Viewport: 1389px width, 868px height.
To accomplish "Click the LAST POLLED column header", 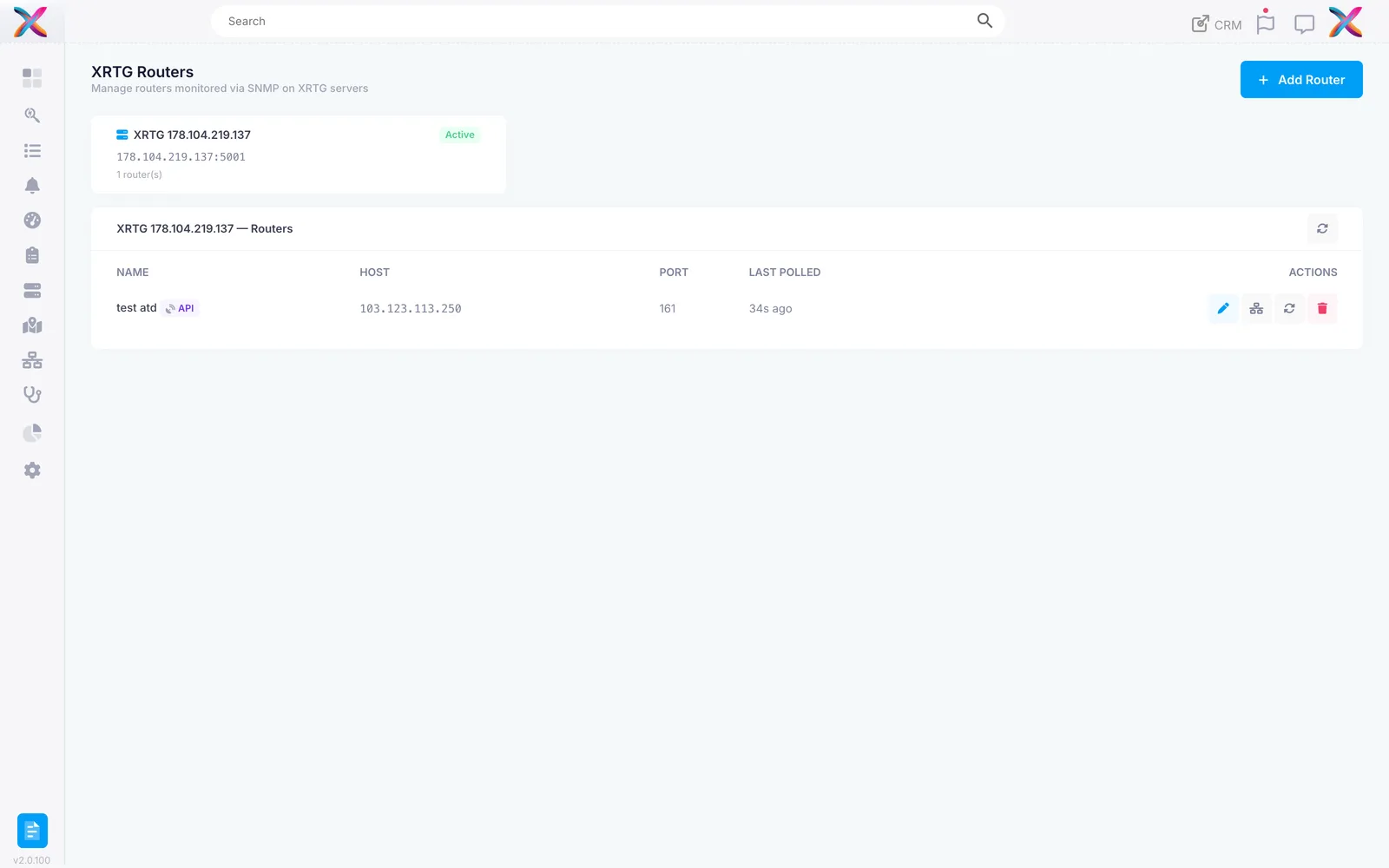I will (x=785, y=273).
